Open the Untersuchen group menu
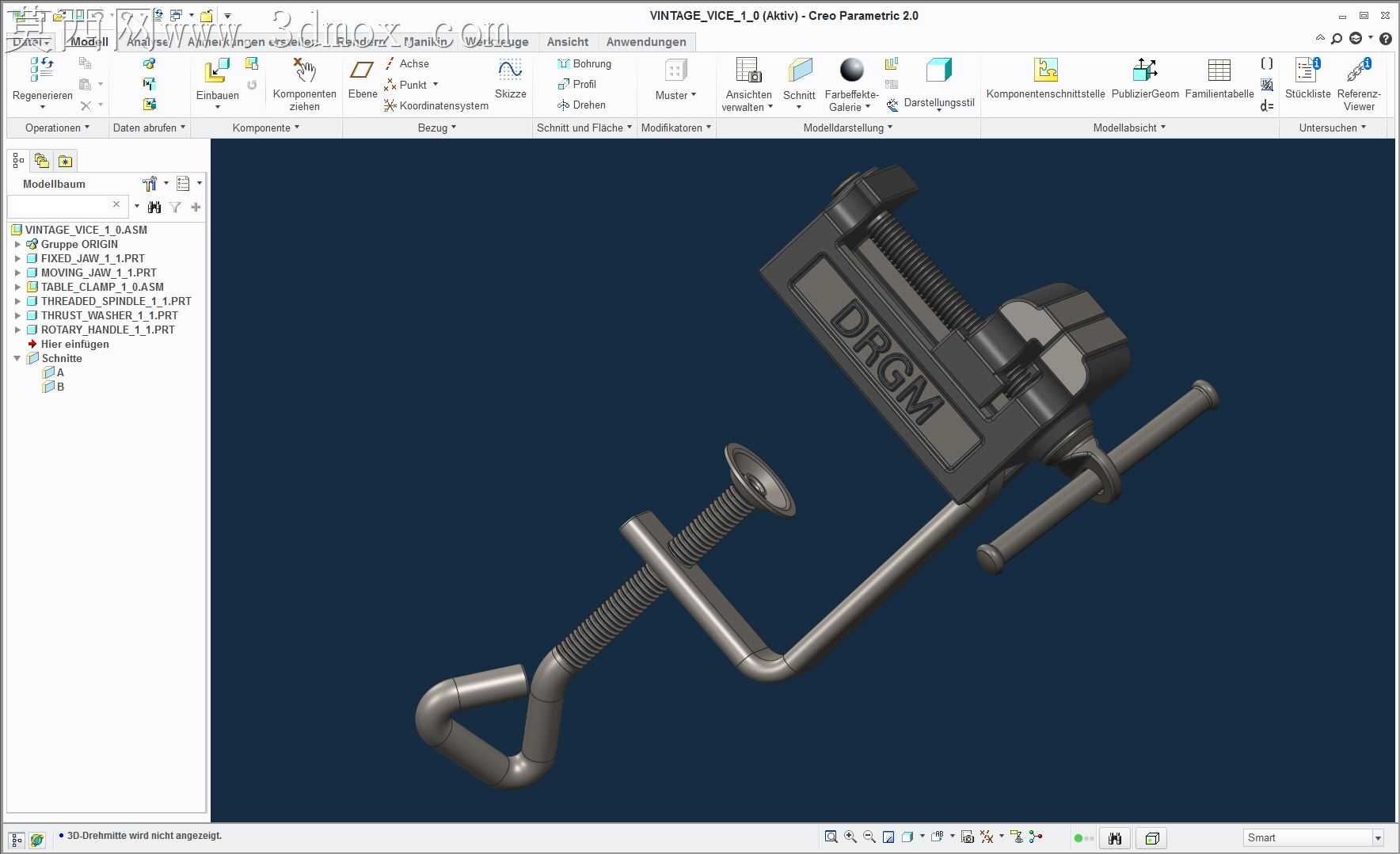The height and width of the screenshot is (854, 1400). pos(1333,128)
